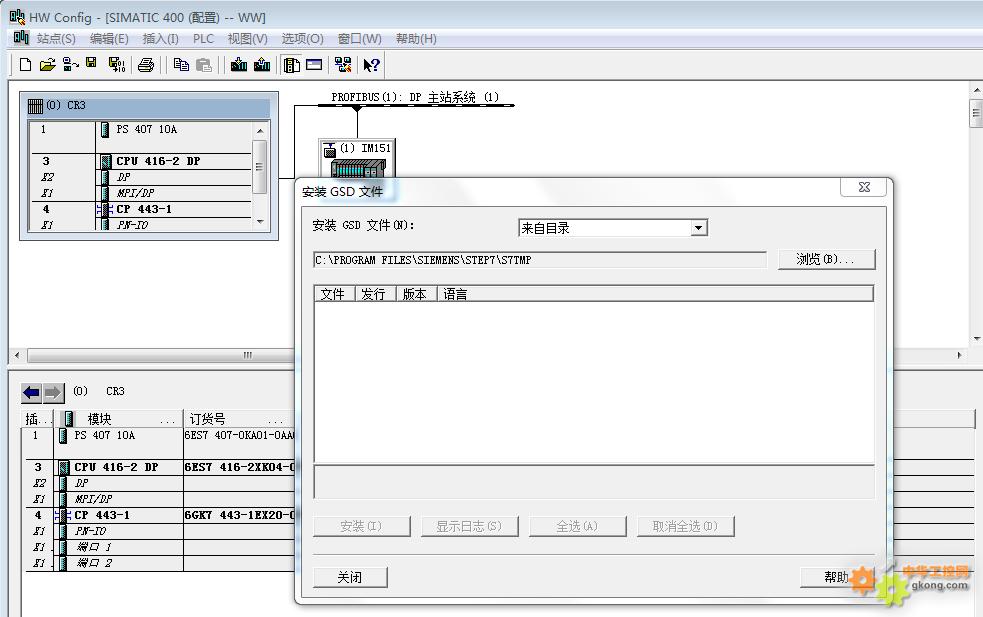The image size is (983, 617).
Task: Click the 语言 column header
Action: point(655,294)
